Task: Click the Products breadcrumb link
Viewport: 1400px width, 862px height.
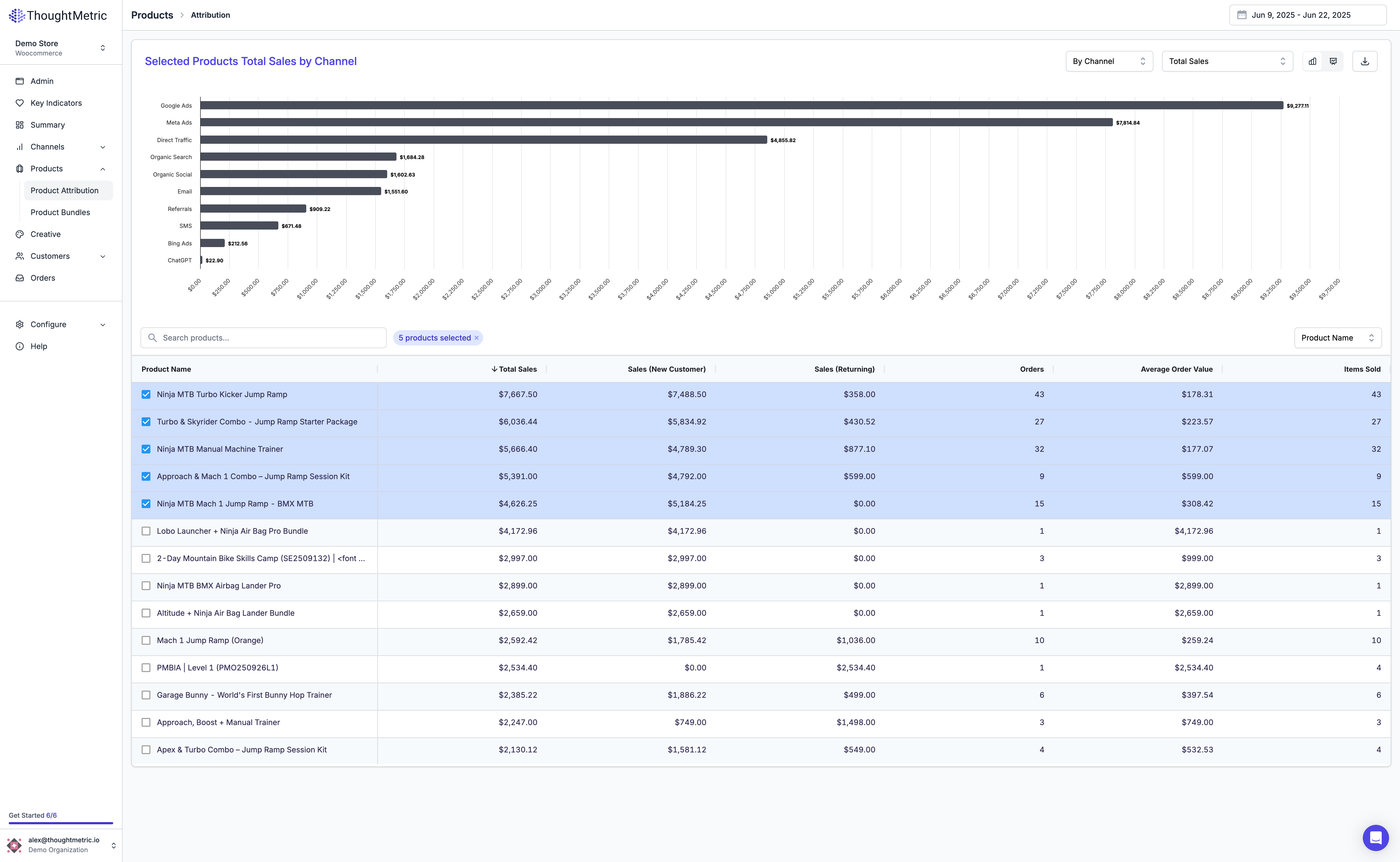Action: tap(152, 15)
